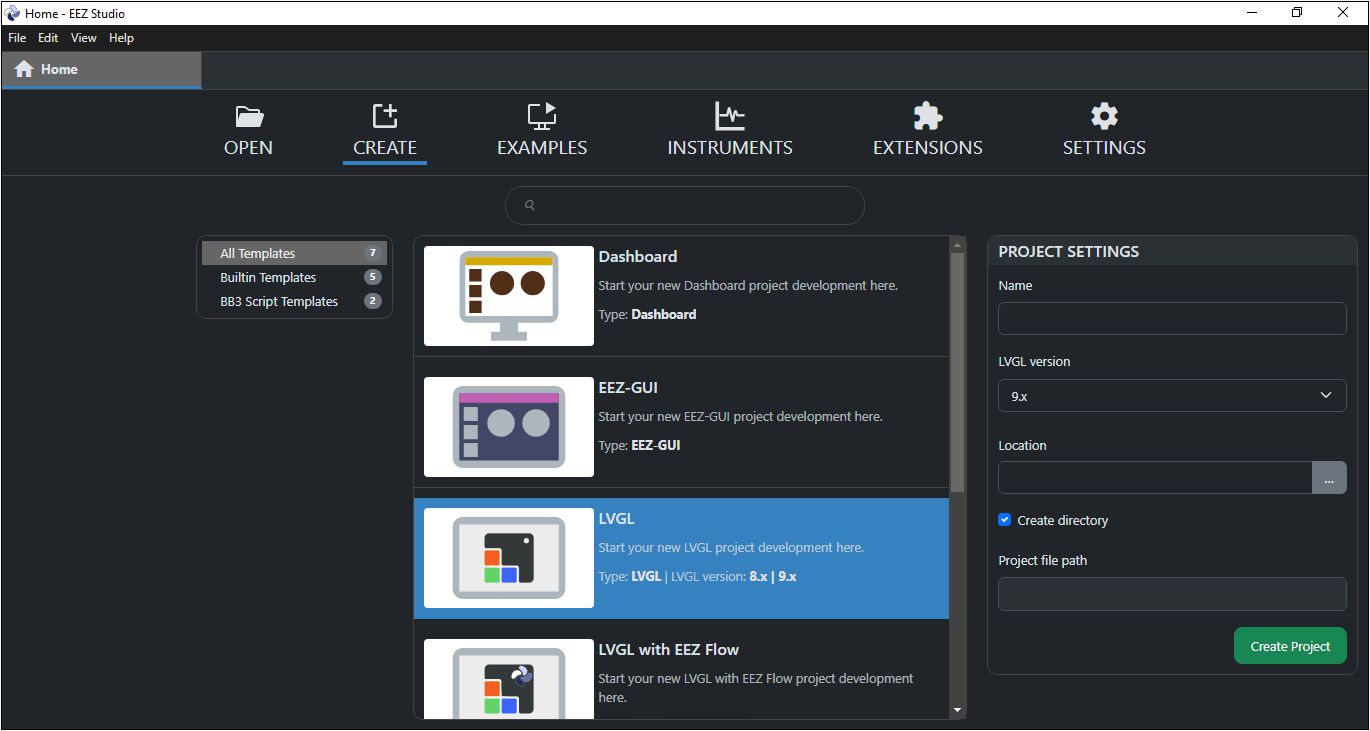Image resolution: width=1370 pixels, height=731 pixels.
Task: Click 'Start your new EEZ-GUI project' description
Action: pyautogui.click(x=740, y=417)
